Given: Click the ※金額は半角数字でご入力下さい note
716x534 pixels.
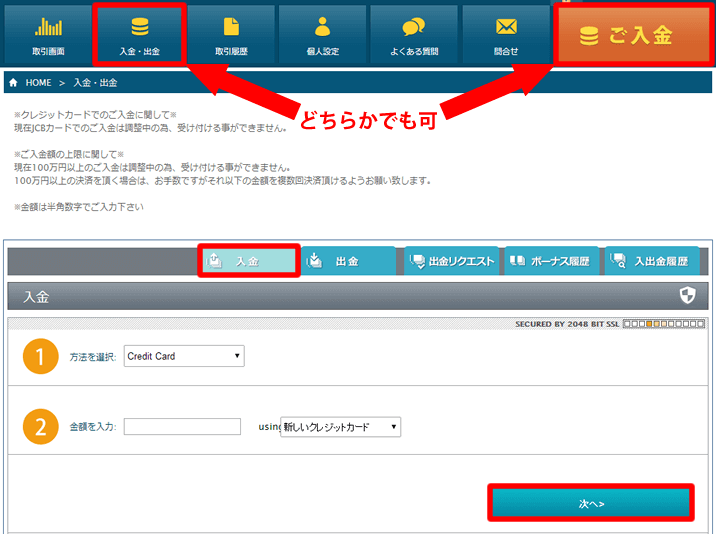Looking at the screenshot, I should 79,207.
